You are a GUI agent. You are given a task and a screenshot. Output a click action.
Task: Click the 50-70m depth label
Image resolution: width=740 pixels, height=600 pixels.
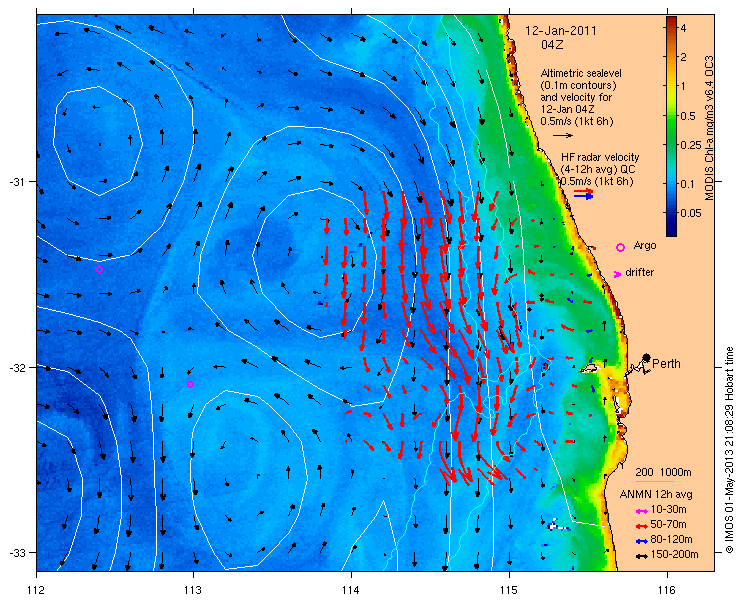[x=668, y=525]
